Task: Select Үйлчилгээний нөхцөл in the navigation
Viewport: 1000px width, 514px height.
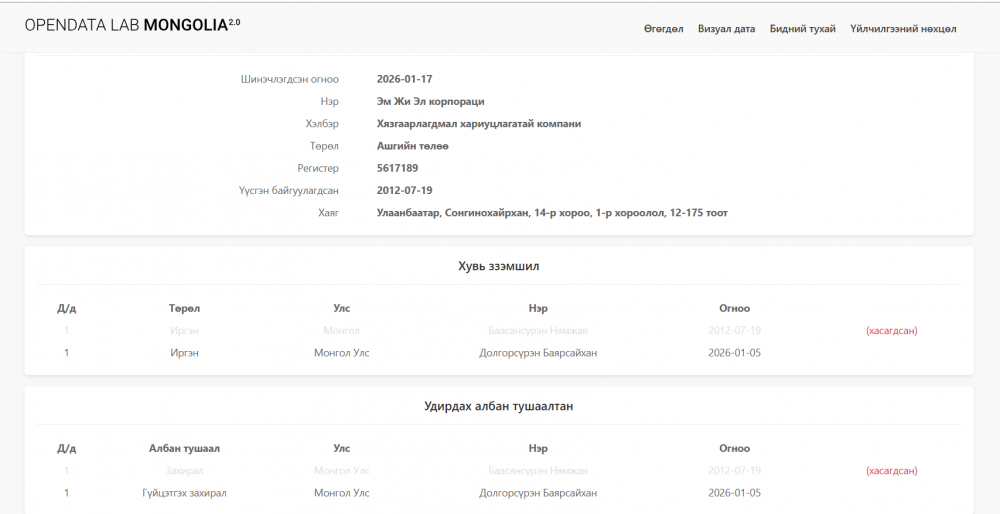Action: click(x=903, y=29)
